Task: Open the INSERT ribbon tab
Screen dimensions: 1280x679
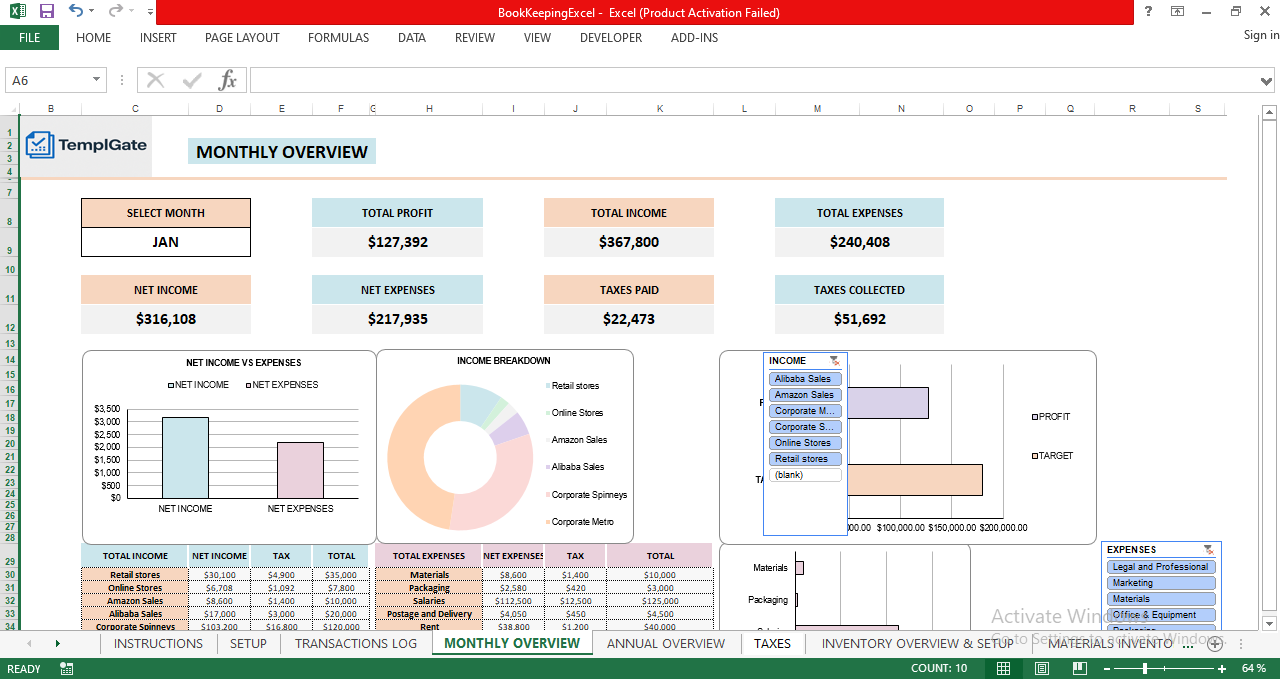Action: pyautogui.click(x=158, y=38)
